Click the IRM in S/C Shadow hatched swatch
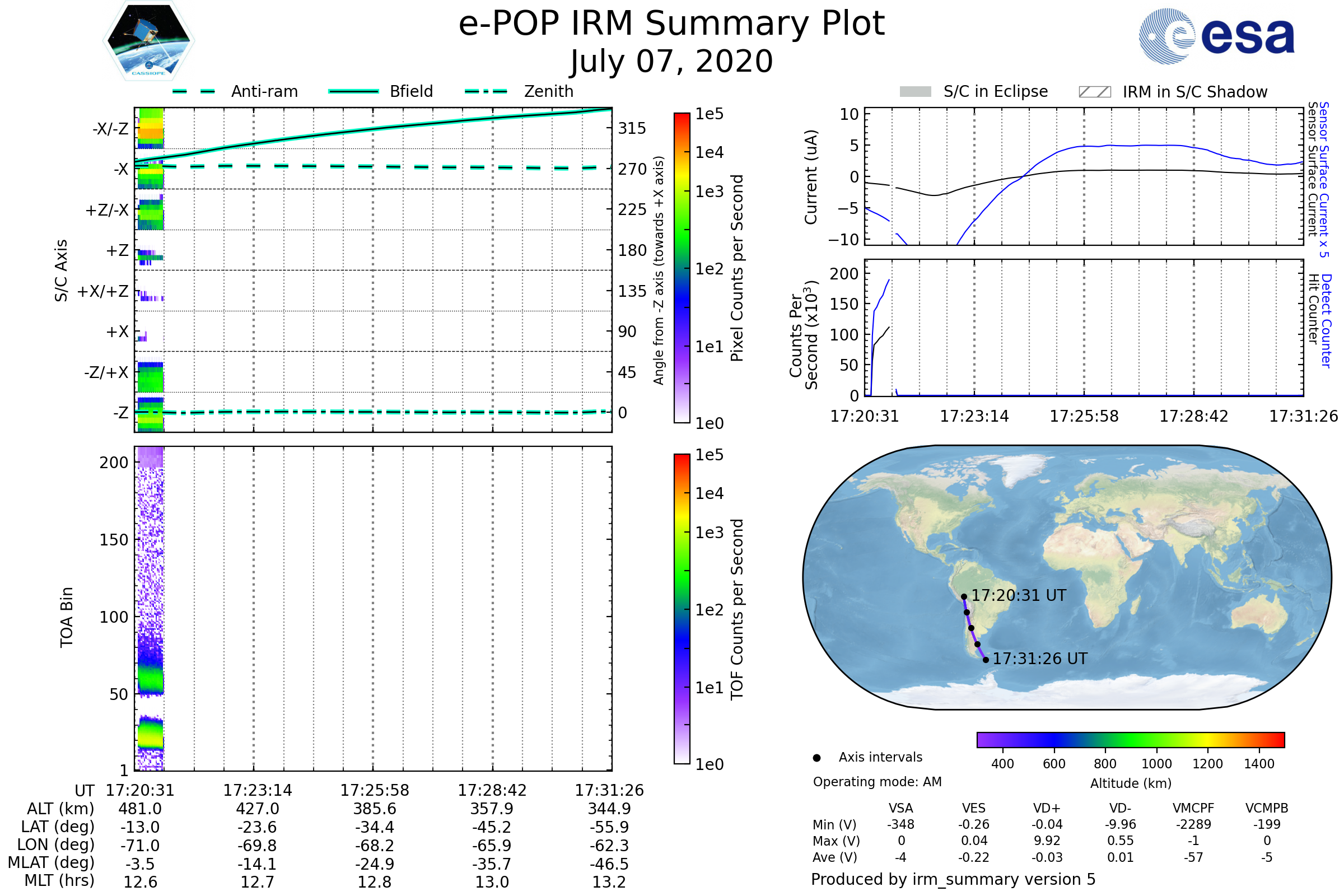The width and height of the screenshot is (1344, 896). 1094,92
